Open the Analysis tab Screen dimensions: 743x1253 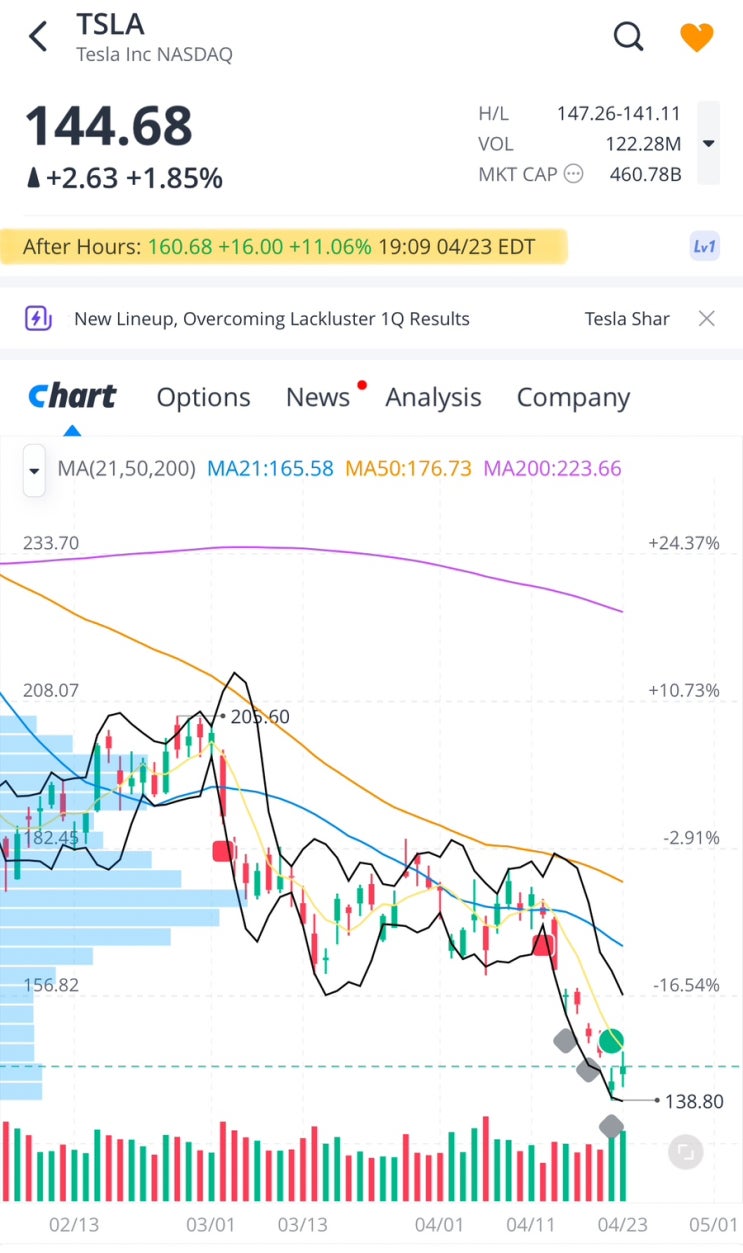pos(433,397)
